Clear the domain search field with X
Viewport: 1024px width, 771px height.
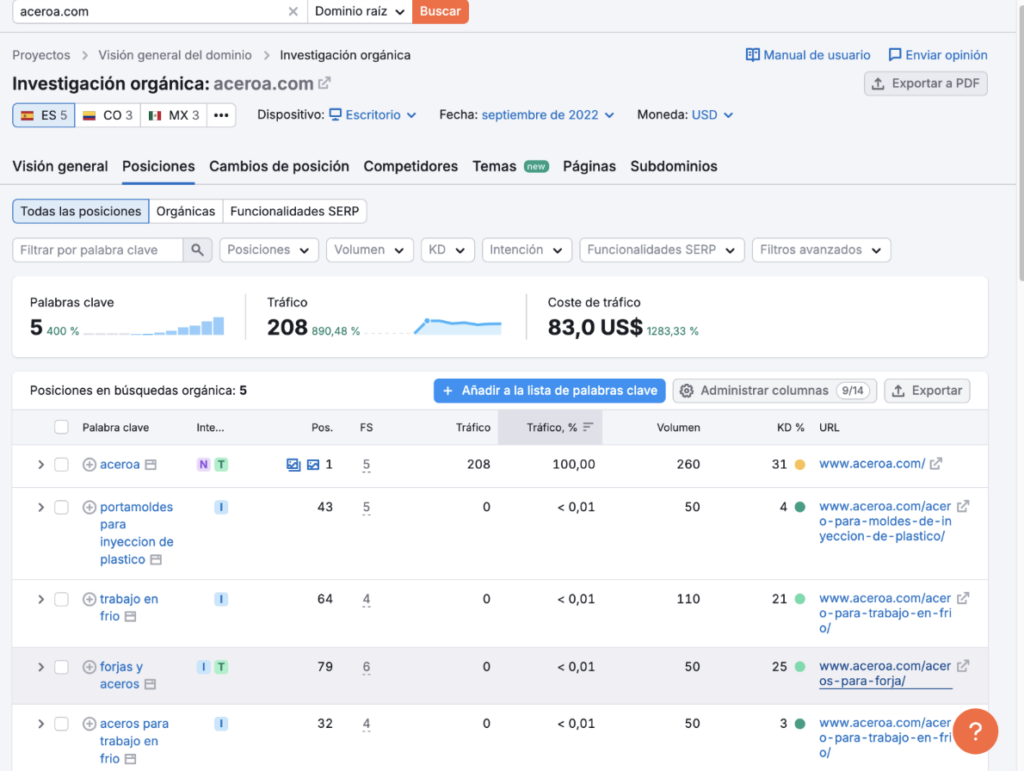[x=293, y=11]
